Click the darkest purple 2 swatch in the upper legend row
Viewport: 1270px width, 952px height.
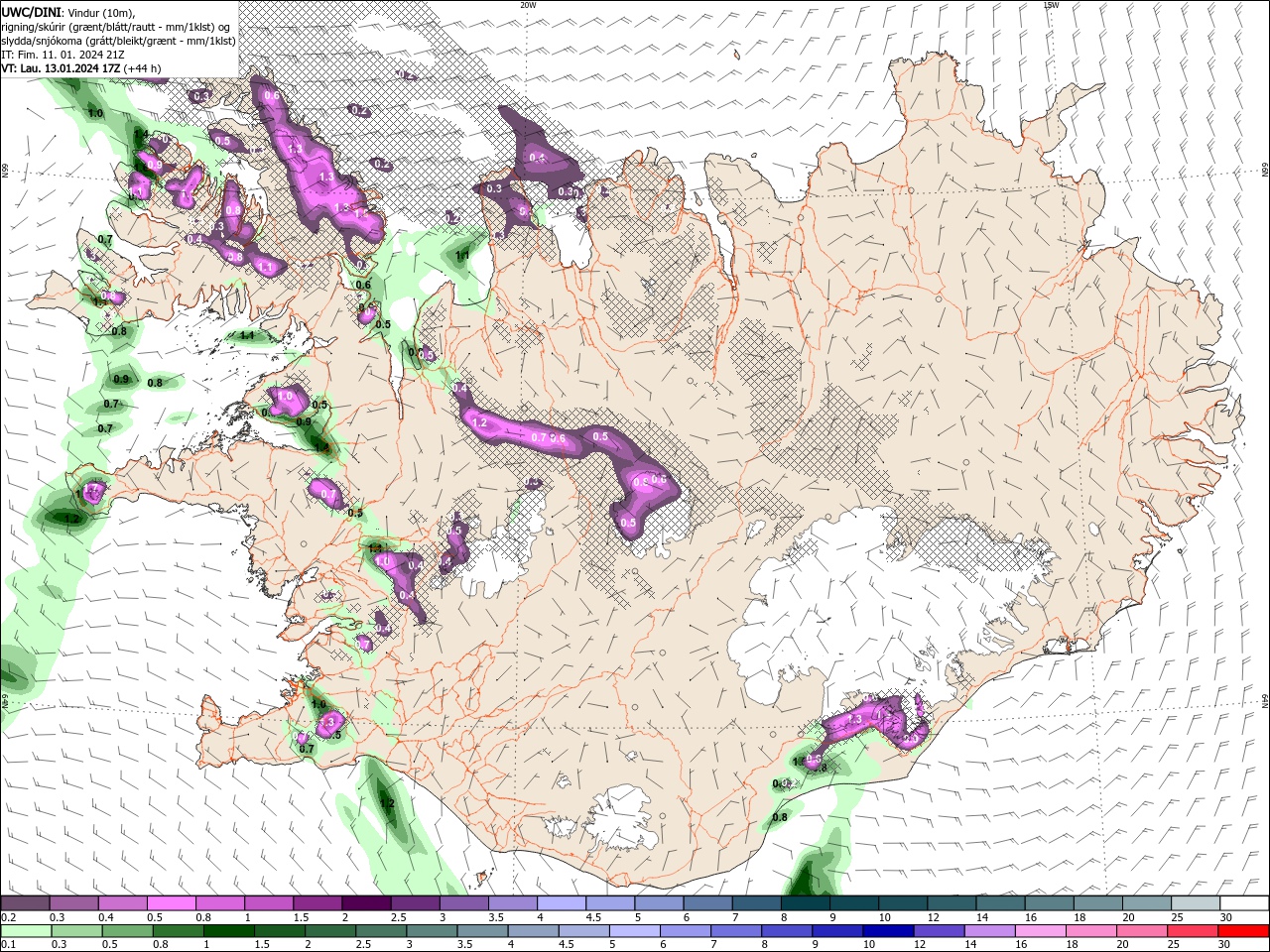(366, 903)
